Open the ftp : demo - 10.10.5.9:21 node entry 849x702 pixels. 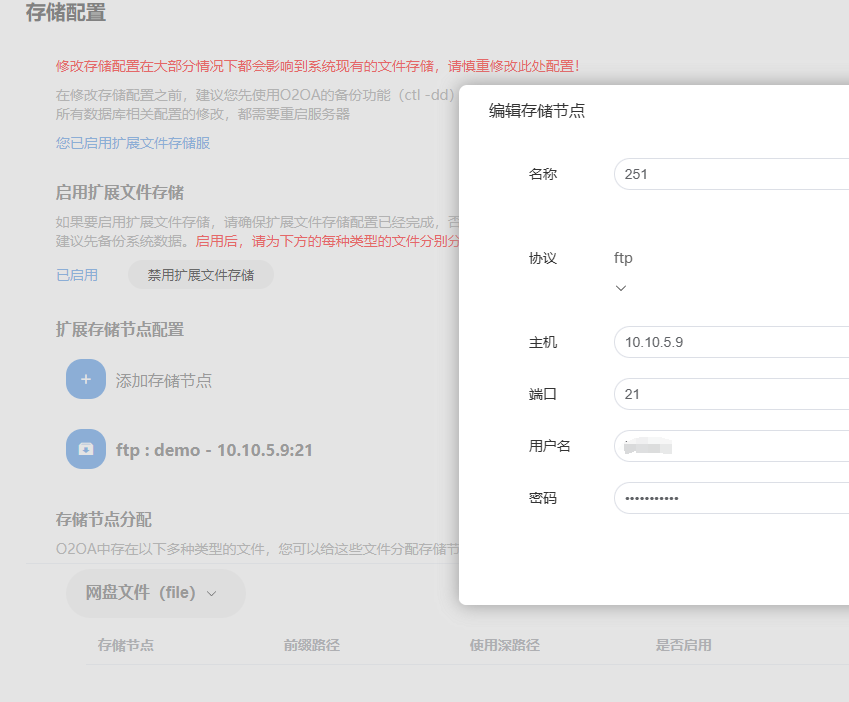[x=214, y=450]
